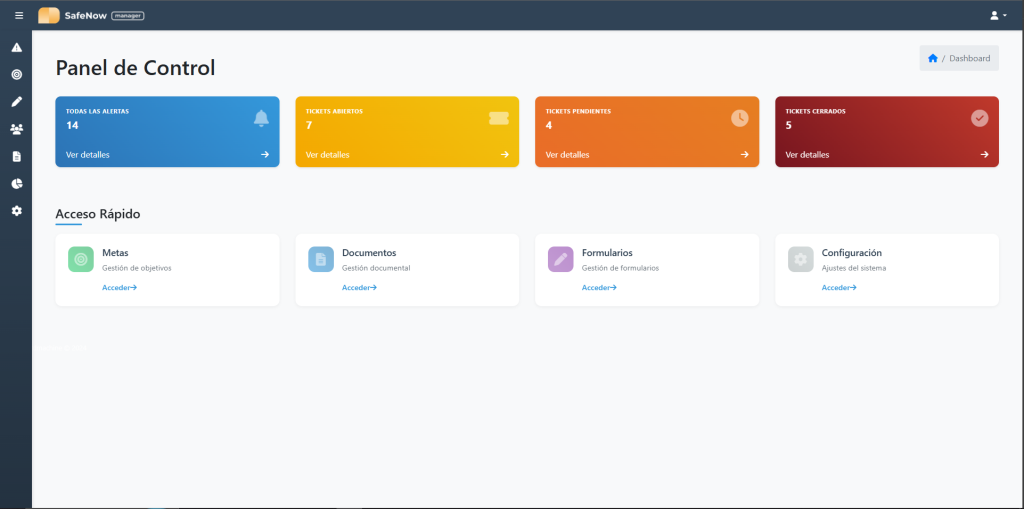Viewport: 1024px width, 509px height.
Task: Open alerts via warning triangle sidebar icon
Action: coord(16,47)
